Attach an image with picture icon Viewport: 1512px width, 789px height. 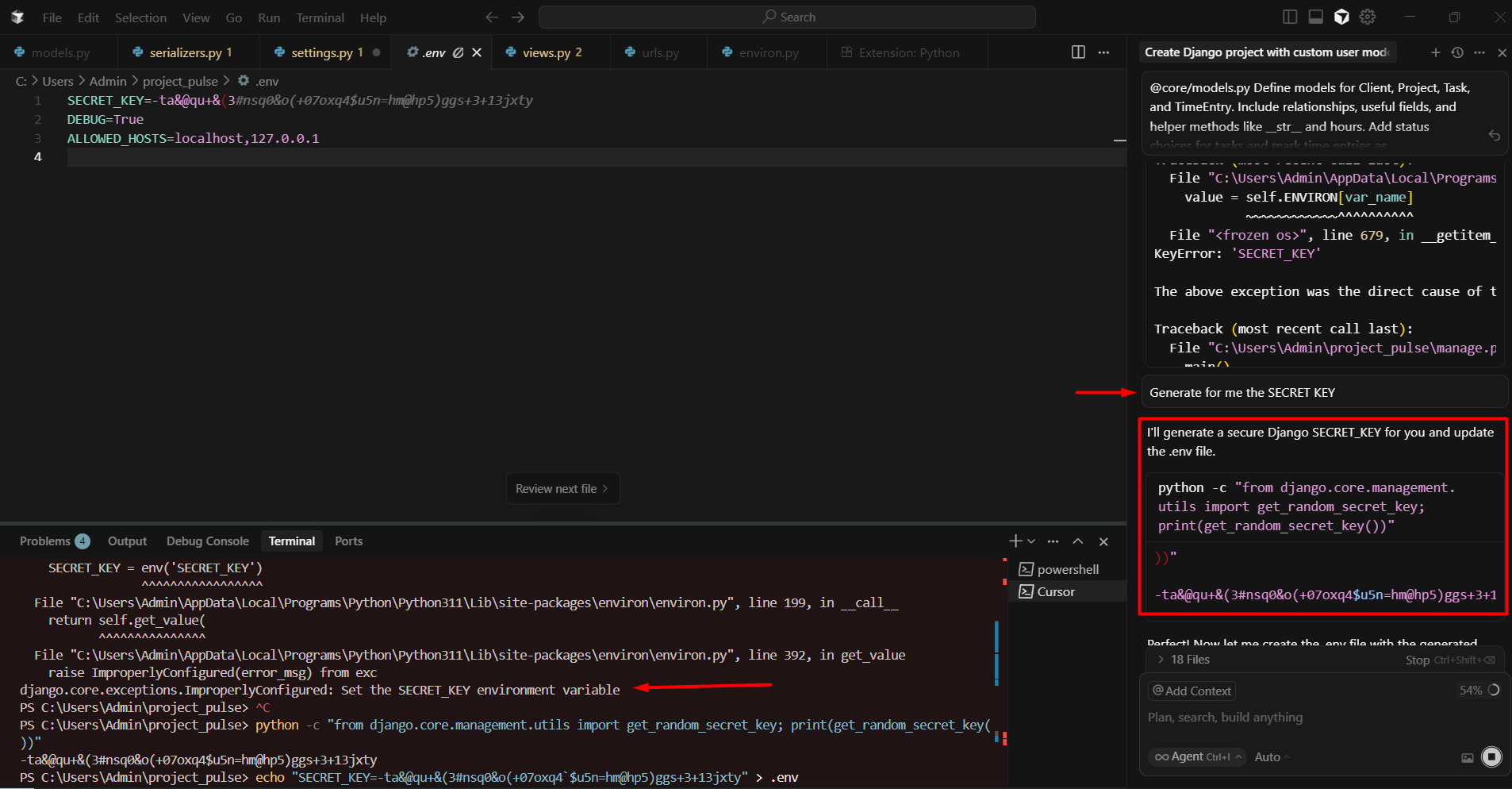1467,757
